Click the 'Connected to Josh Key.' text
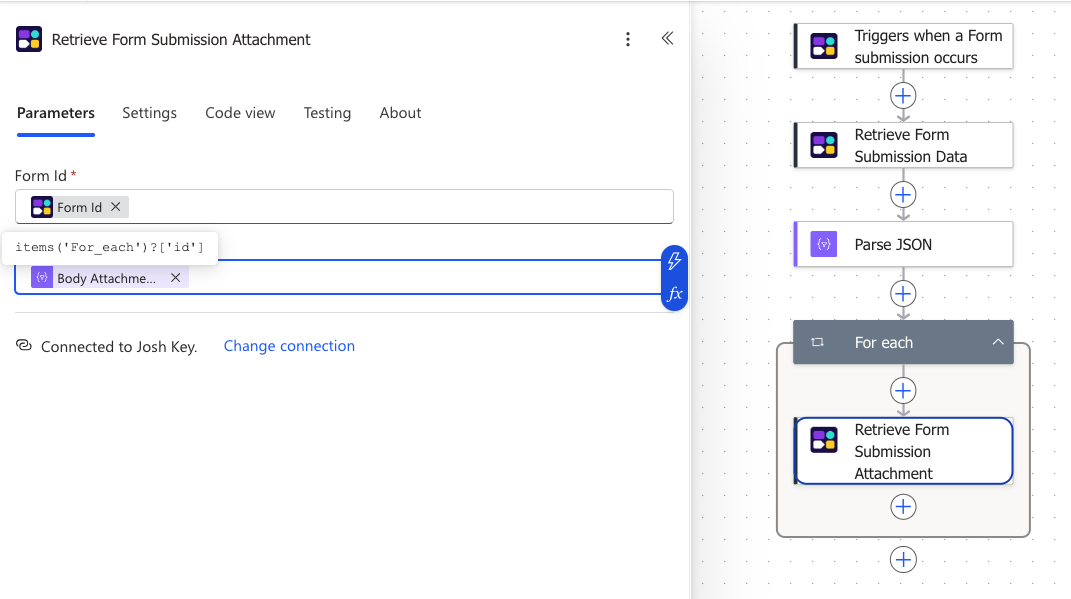 tap(119, 346)
